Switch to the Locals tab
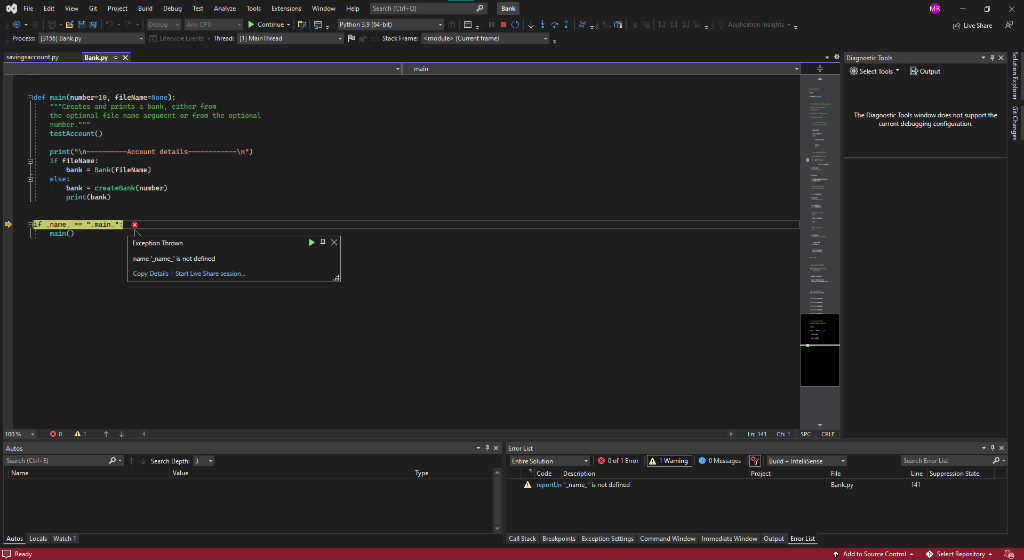The height and width of the screenshot is (560, 1024). click(38, 538)
